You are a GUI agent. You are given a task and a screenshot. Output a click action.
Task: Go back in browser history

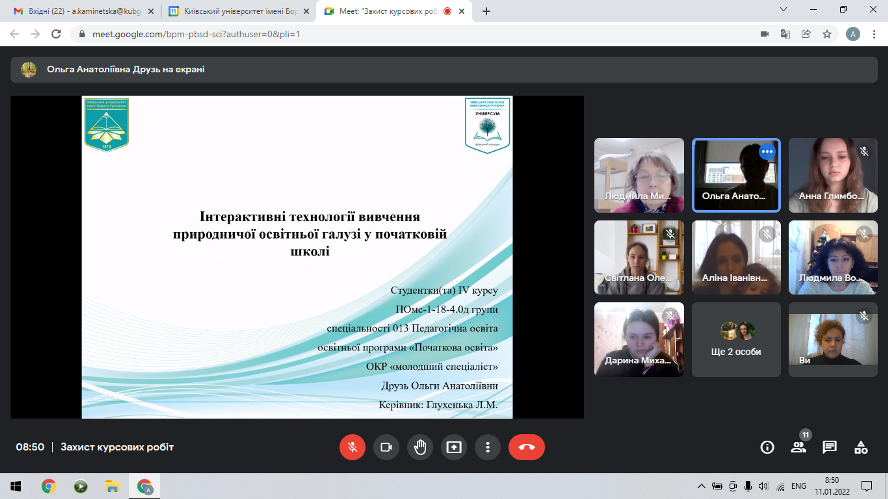coord(15,34)
